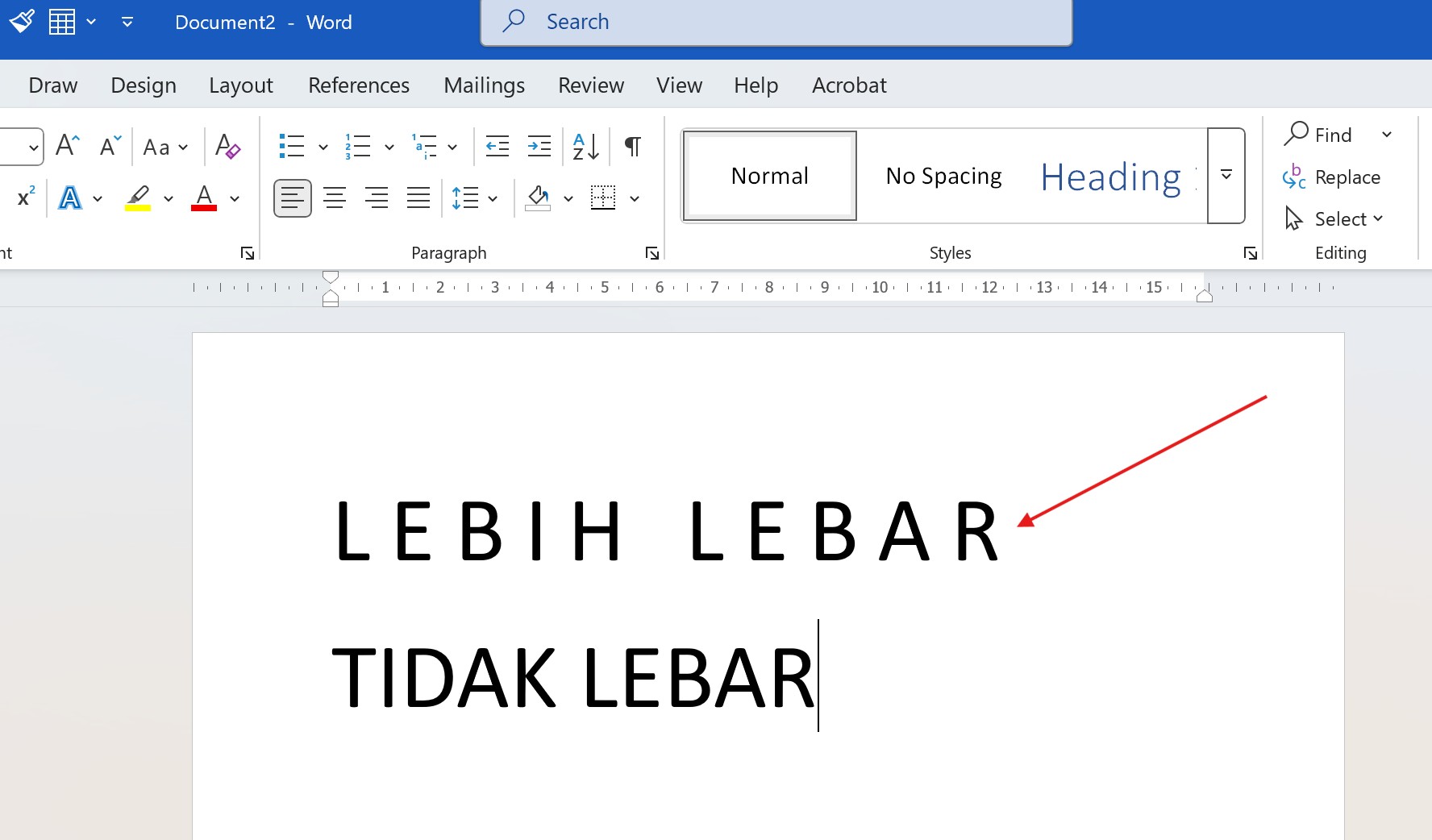Image resolution: width=1432 pixels, height=840 pixels.
Task: Open the Mailings ribbon tab
Action: (x=484, y=85)
